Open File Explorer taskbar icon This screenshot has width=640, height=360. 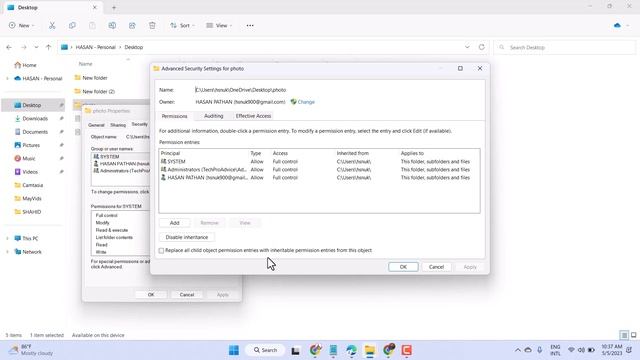pos(370,350)
